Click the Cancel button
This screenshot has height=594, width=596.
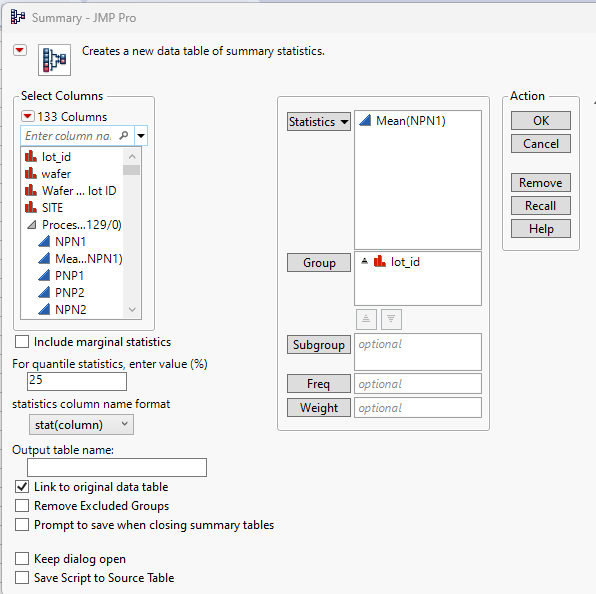click(541, 144)
